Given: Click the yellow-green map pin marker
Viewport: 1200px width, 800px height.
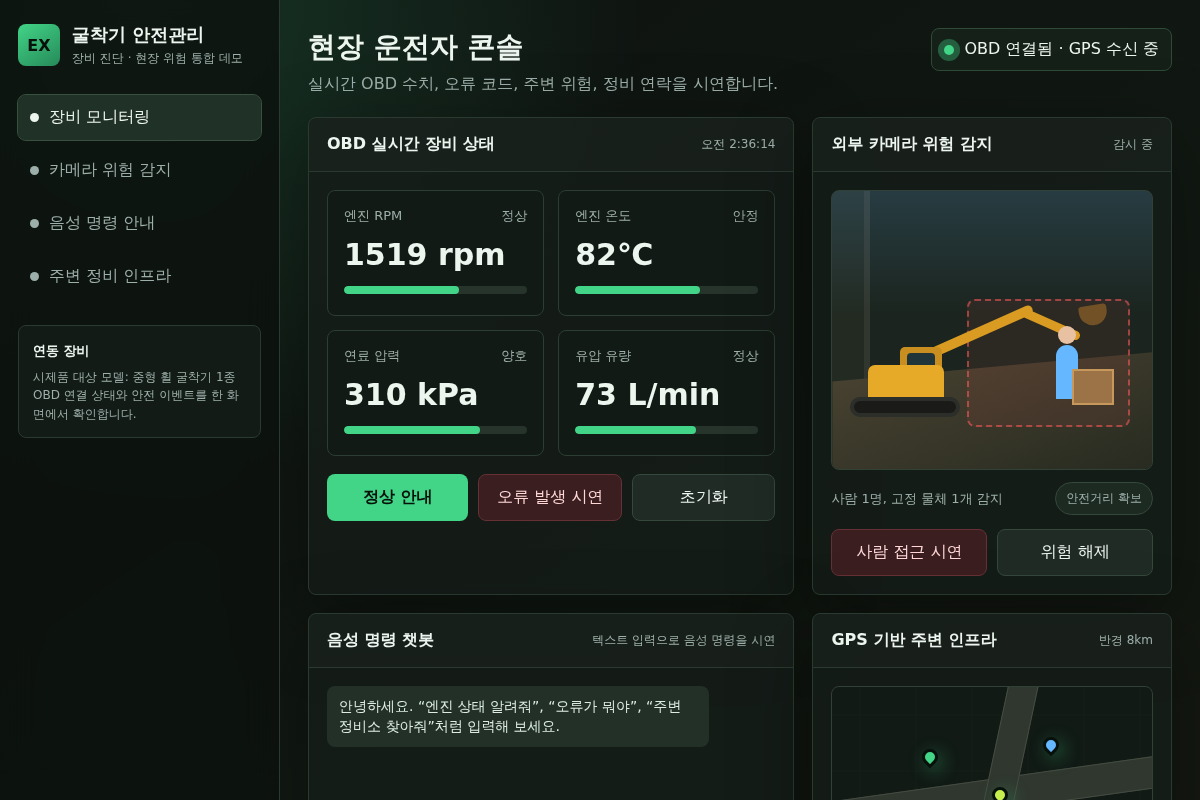Looking at the screenshot, I should [1000, 794].
